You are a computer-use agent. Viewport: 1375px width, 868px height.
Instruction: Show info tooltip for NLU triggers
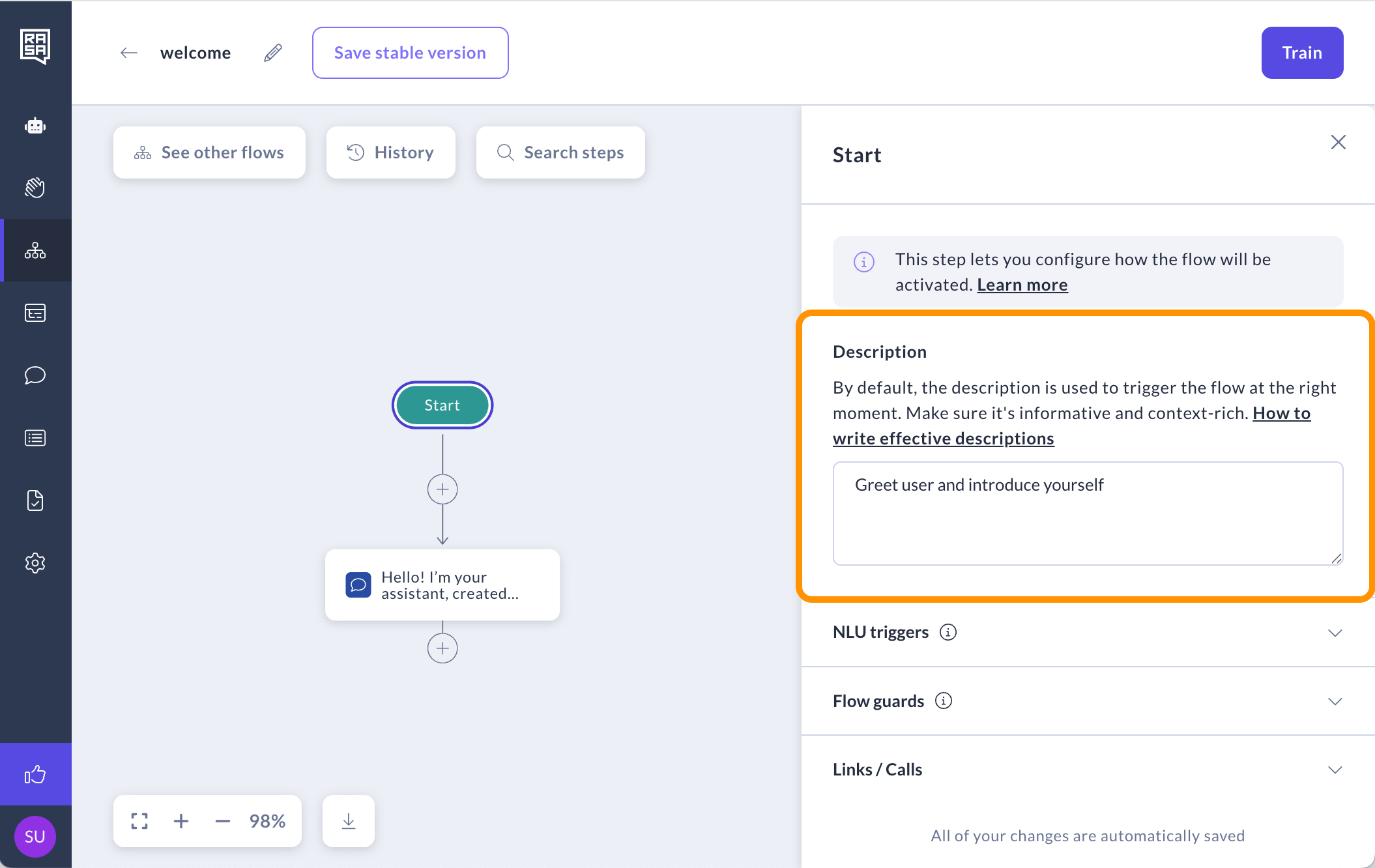pos(948,632)
